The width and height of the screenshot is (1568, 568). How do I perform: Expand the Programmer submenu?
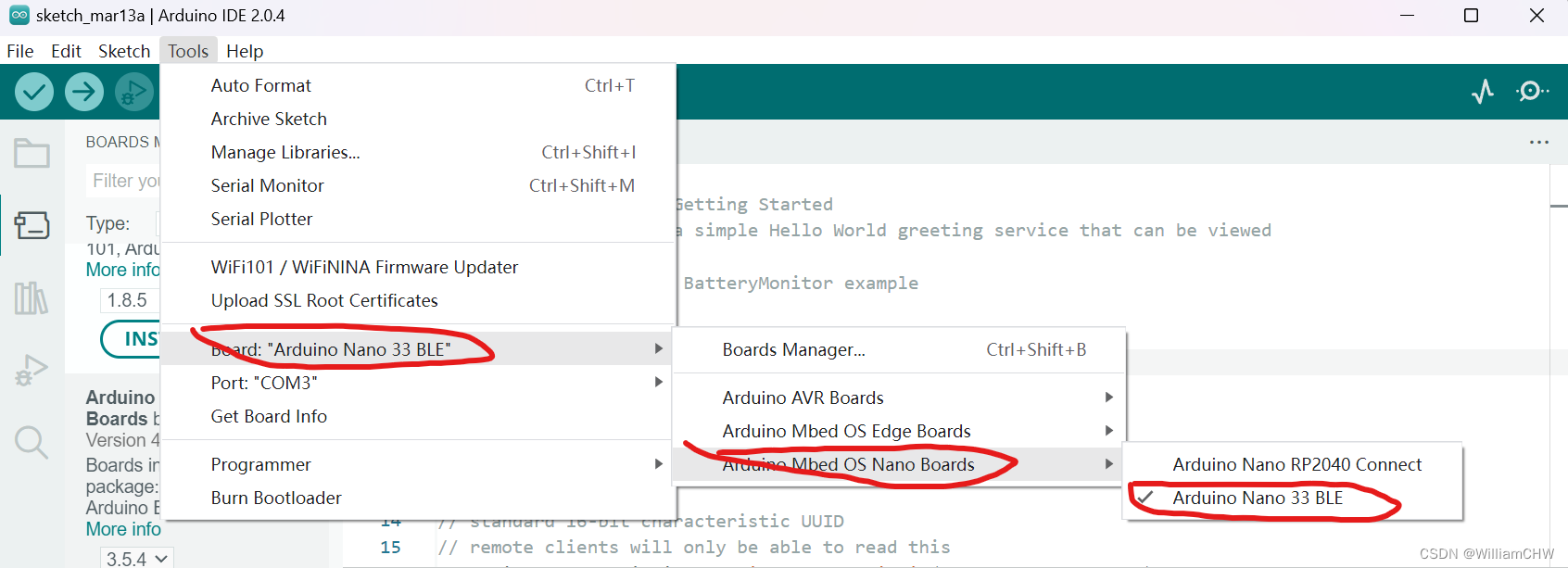click(x=418, y=464)
